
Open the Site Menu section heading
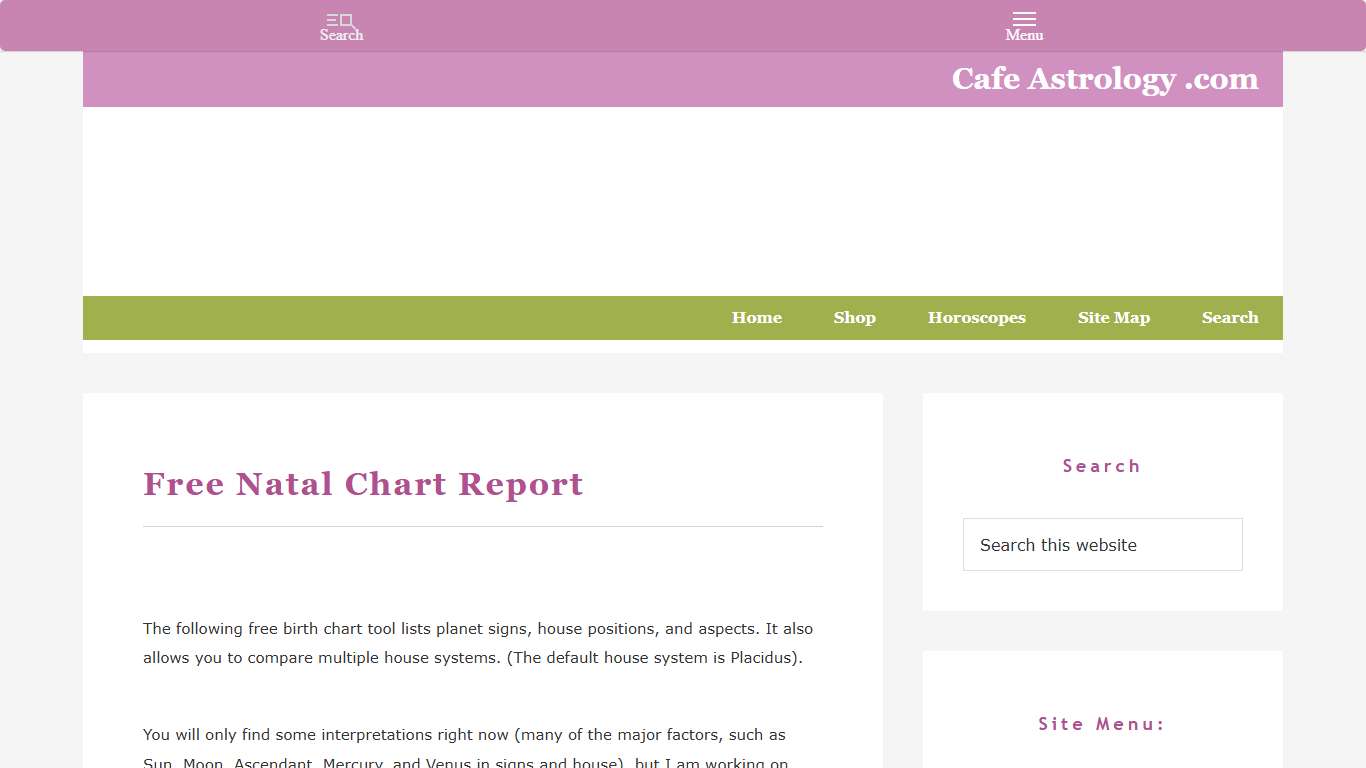coord(1101,724)
